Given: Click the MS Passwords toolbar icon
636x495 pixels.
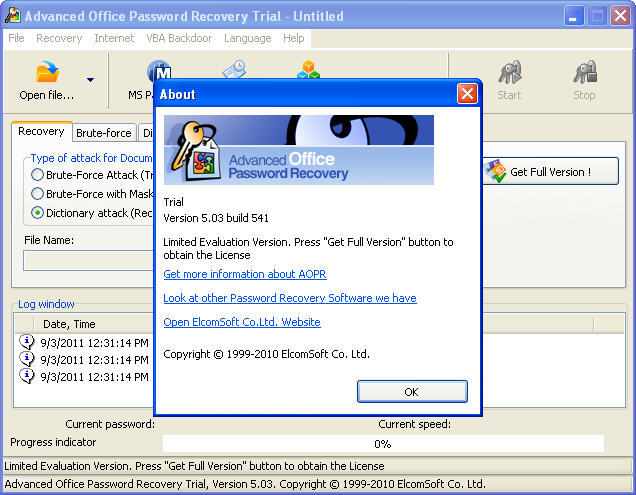Looking at the screenshot, I should [159, 70].
